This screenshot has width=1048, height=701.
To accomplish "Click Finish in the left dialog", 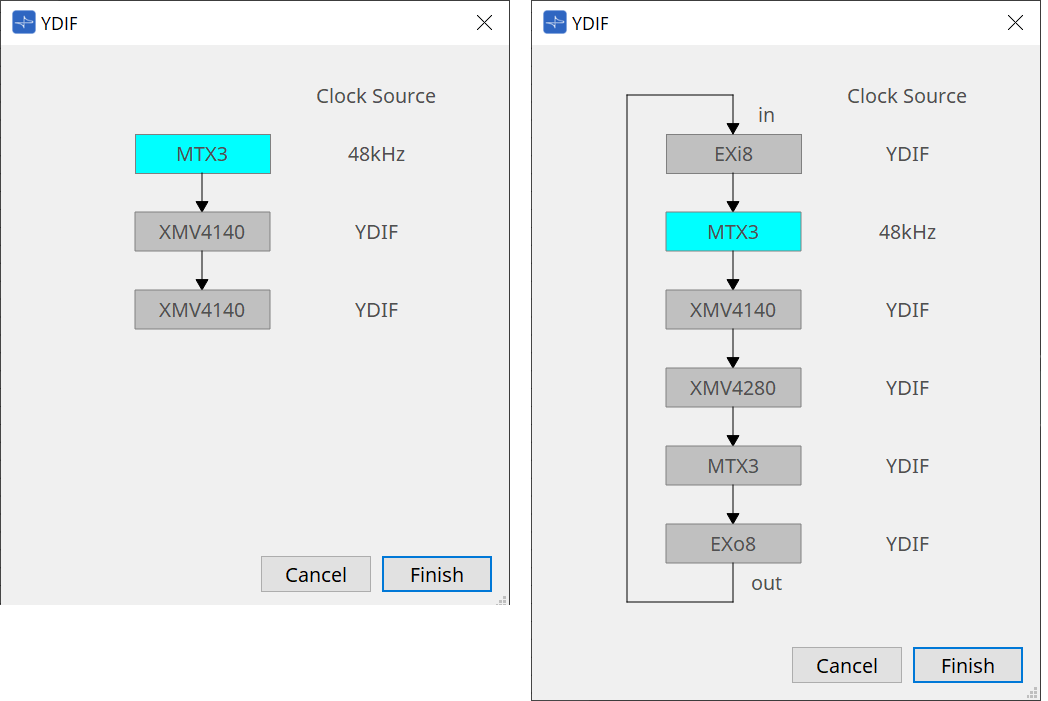I will [437, 574].
